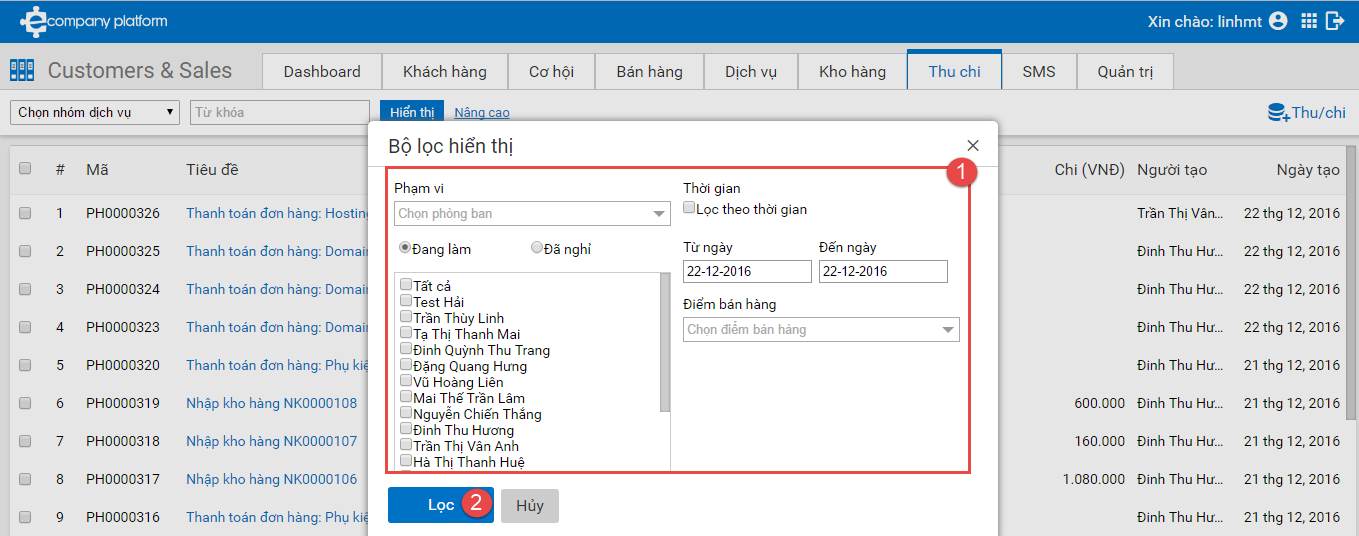Screen dimensions: 1359x536
Task: Open the Kho hàng tab
Action: click(853, 71)
